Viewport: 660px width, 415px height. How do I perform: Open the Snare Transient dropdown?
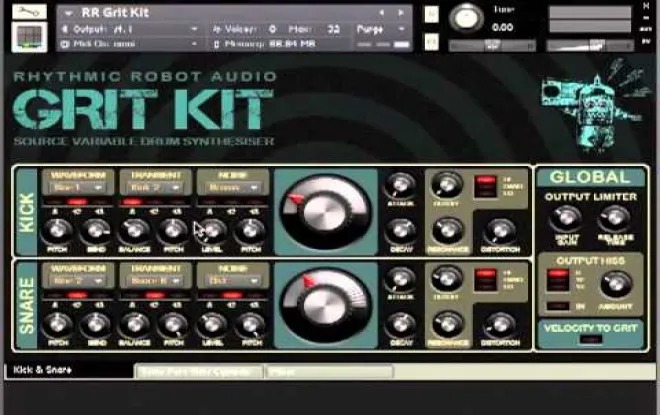coord(156,281)
